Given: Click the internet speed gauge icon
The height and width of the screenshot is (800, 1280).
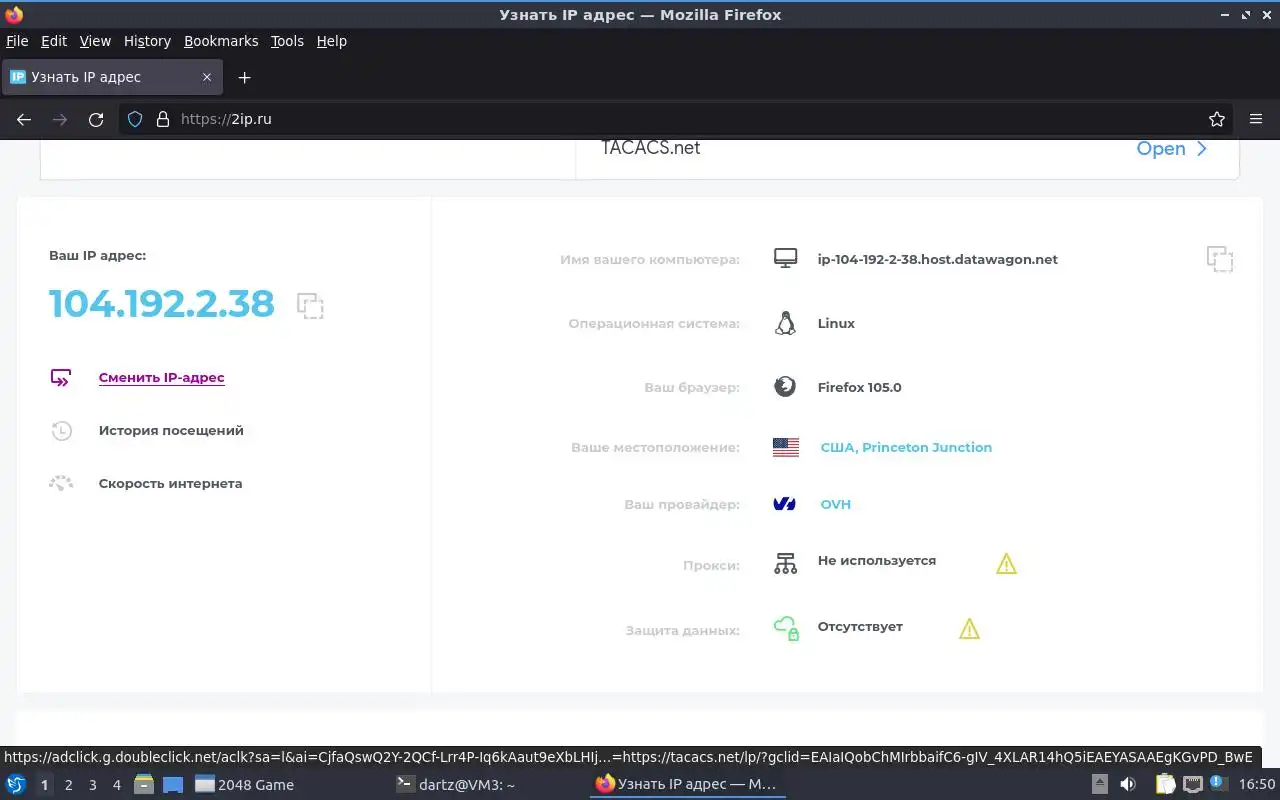Looking at the screenshot, I should coord(61,483).
